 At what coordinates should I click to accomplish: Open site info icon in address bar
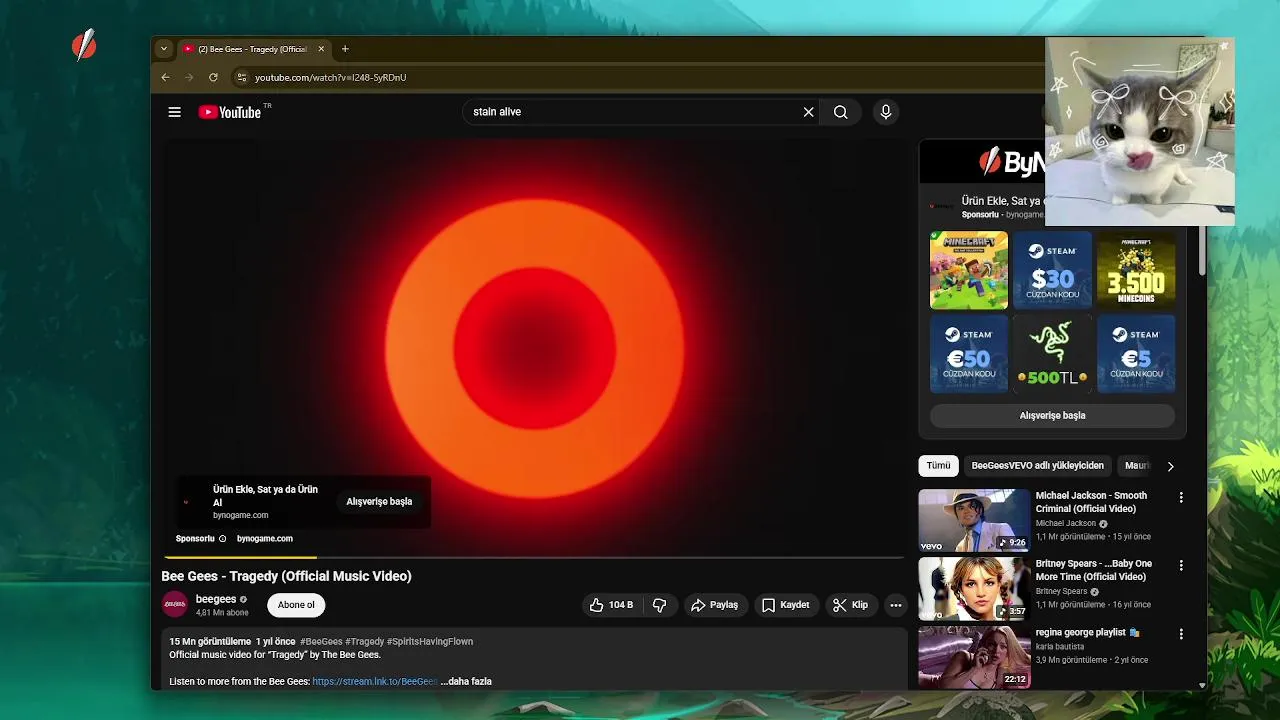(241, 77)
